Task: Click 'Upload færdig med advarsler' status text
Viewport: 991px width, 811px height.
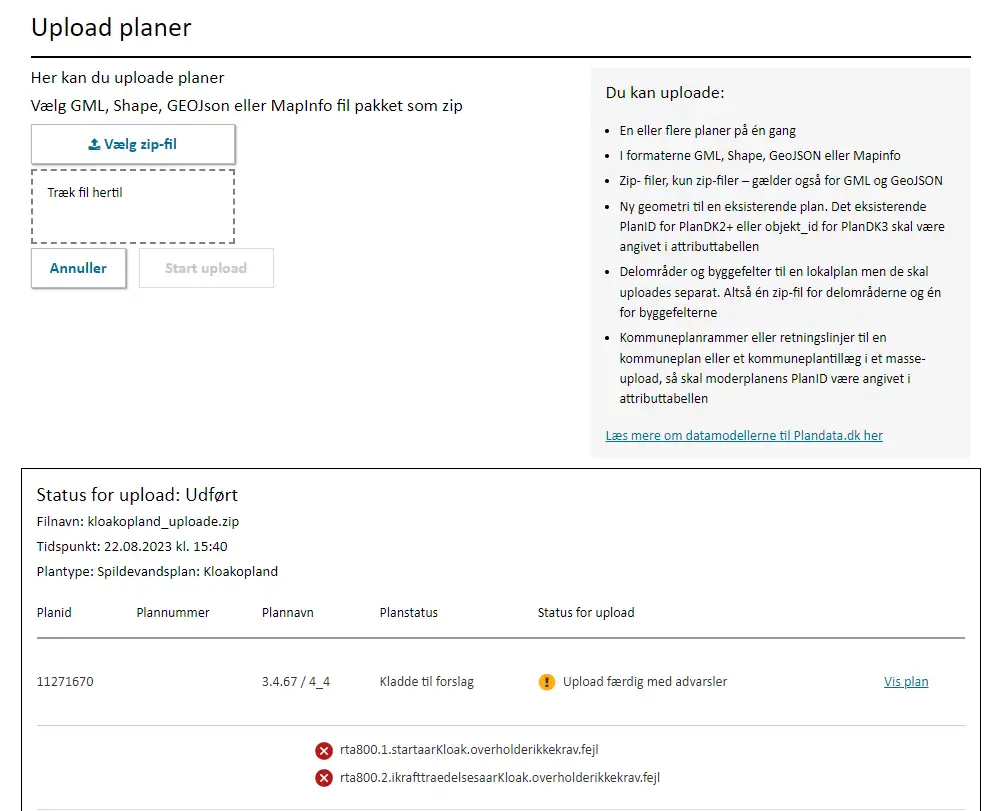Action: 645,682
